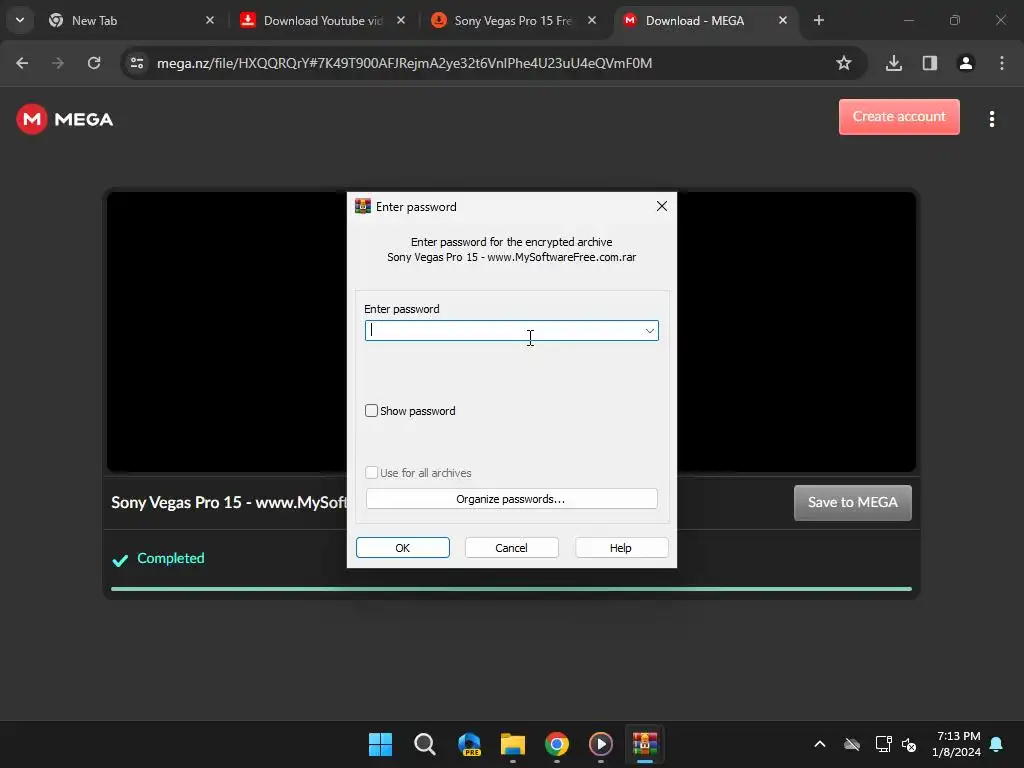This screenshot has width=1024, height=768.
Task: Click Organize passwords button
Action: click(511, 499)
